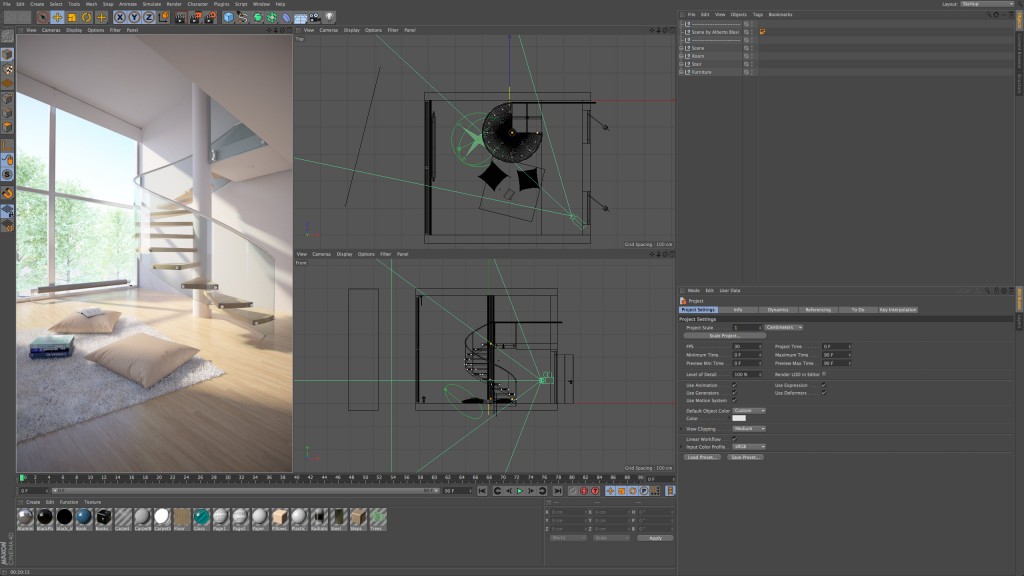Click Render View clapperboard icon
Viewport: 1024px width, 576px height.
pos(180,18)
